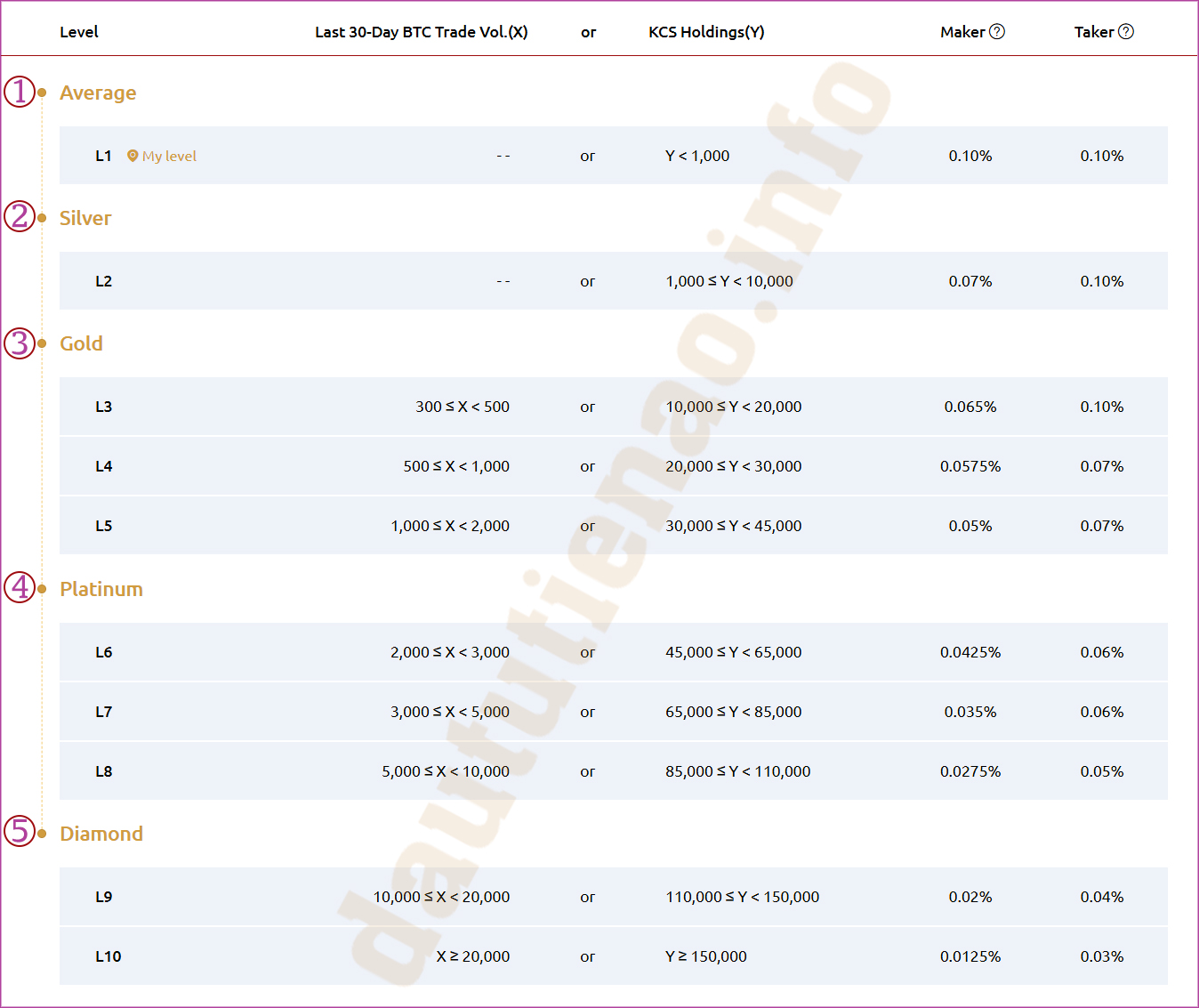Screen dimensions: 1199x1008
Task: Select the Average tier heading
Action: click(98, 93)
